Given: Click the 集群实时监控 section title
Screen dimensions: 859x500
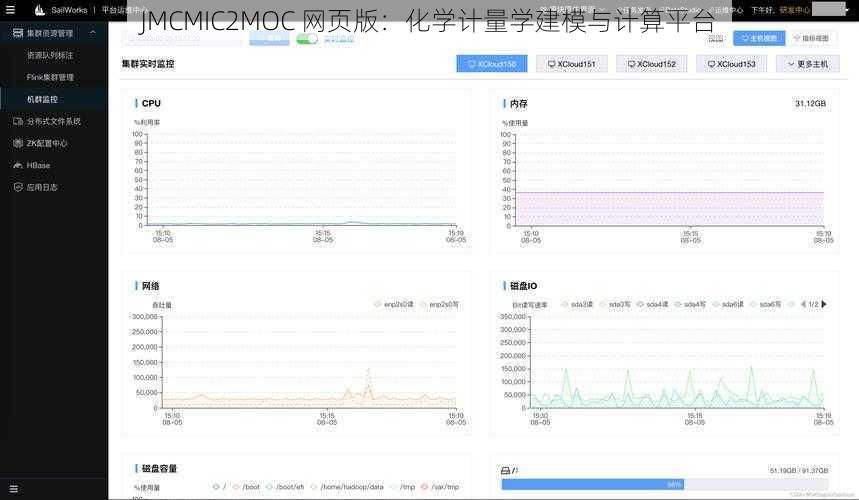Looking at the screenshot, I should (148, 64).
